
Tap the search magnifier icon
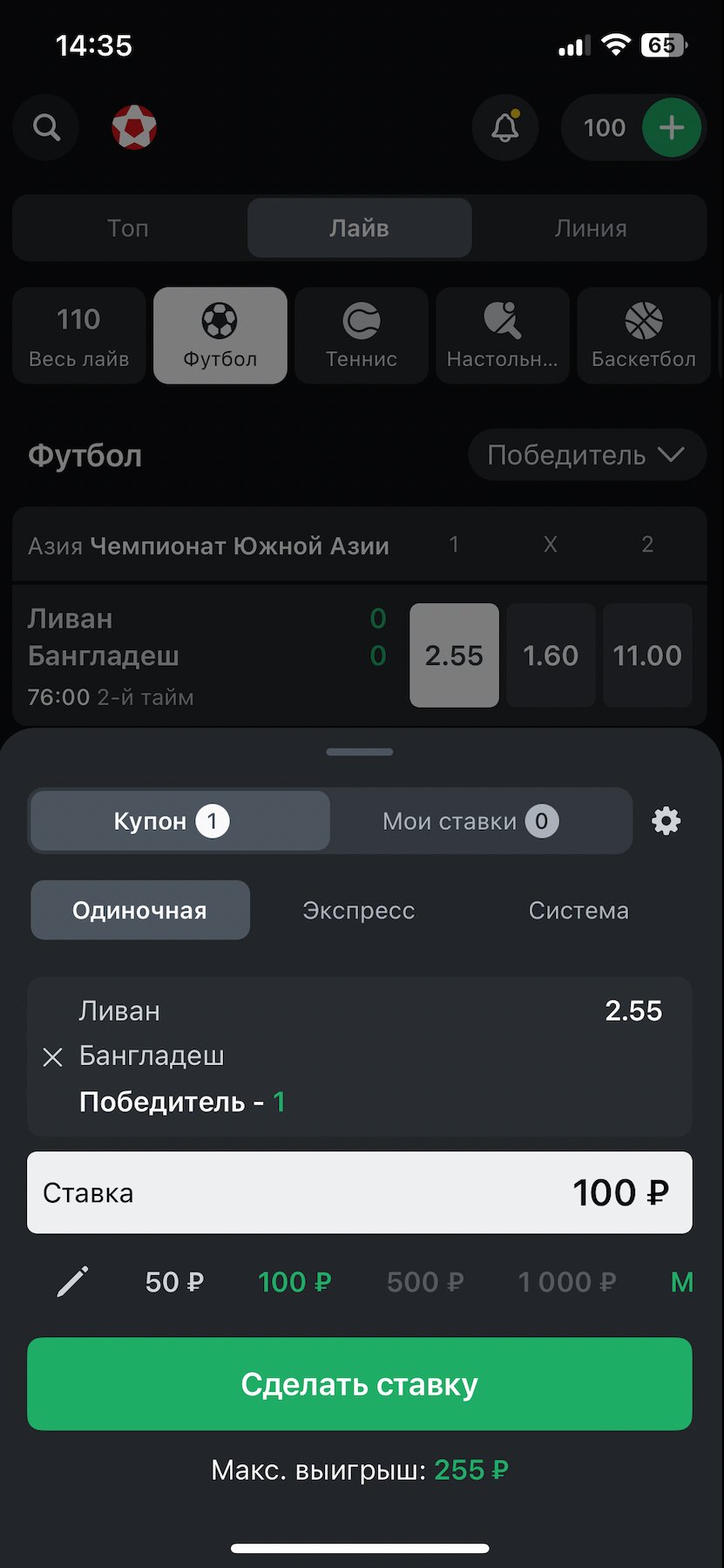(46, 128)
